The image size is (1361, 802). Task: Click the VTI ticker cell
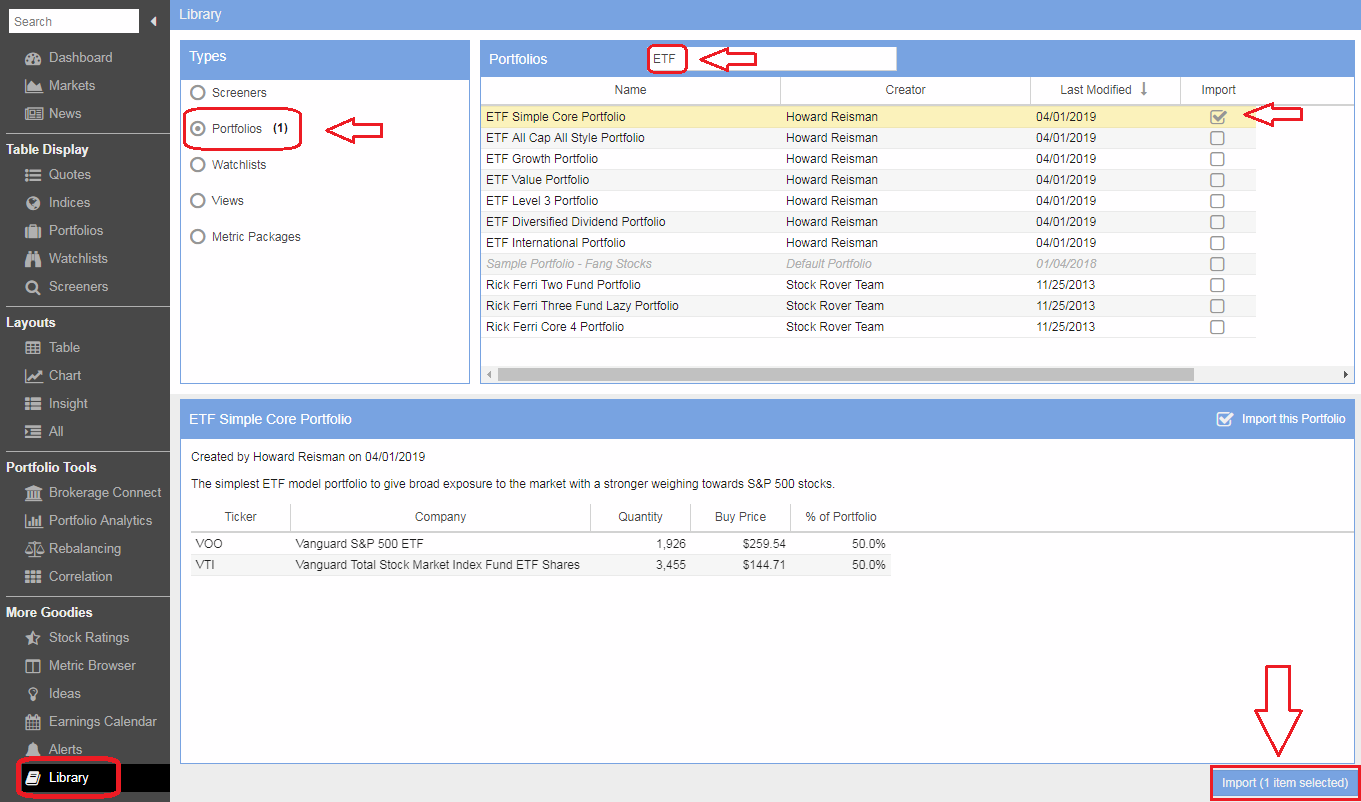tap(240, 565)
